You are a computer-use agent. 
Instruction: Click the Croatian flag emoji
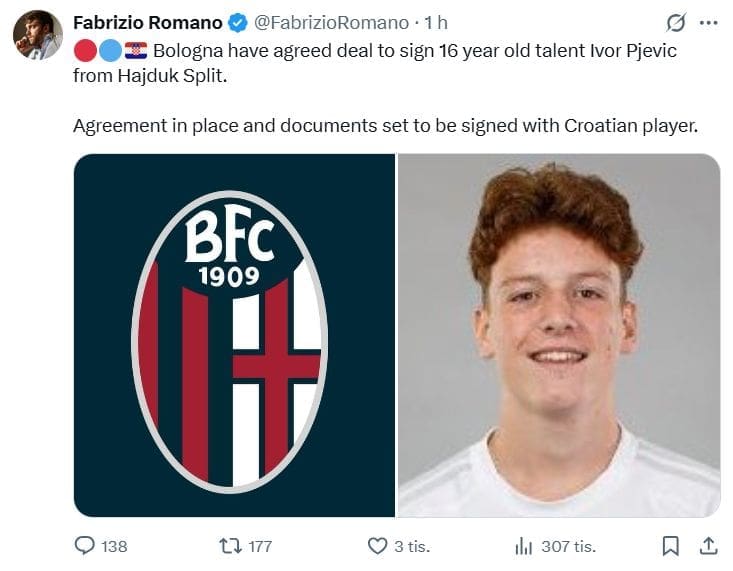click(x=136, y=50)
